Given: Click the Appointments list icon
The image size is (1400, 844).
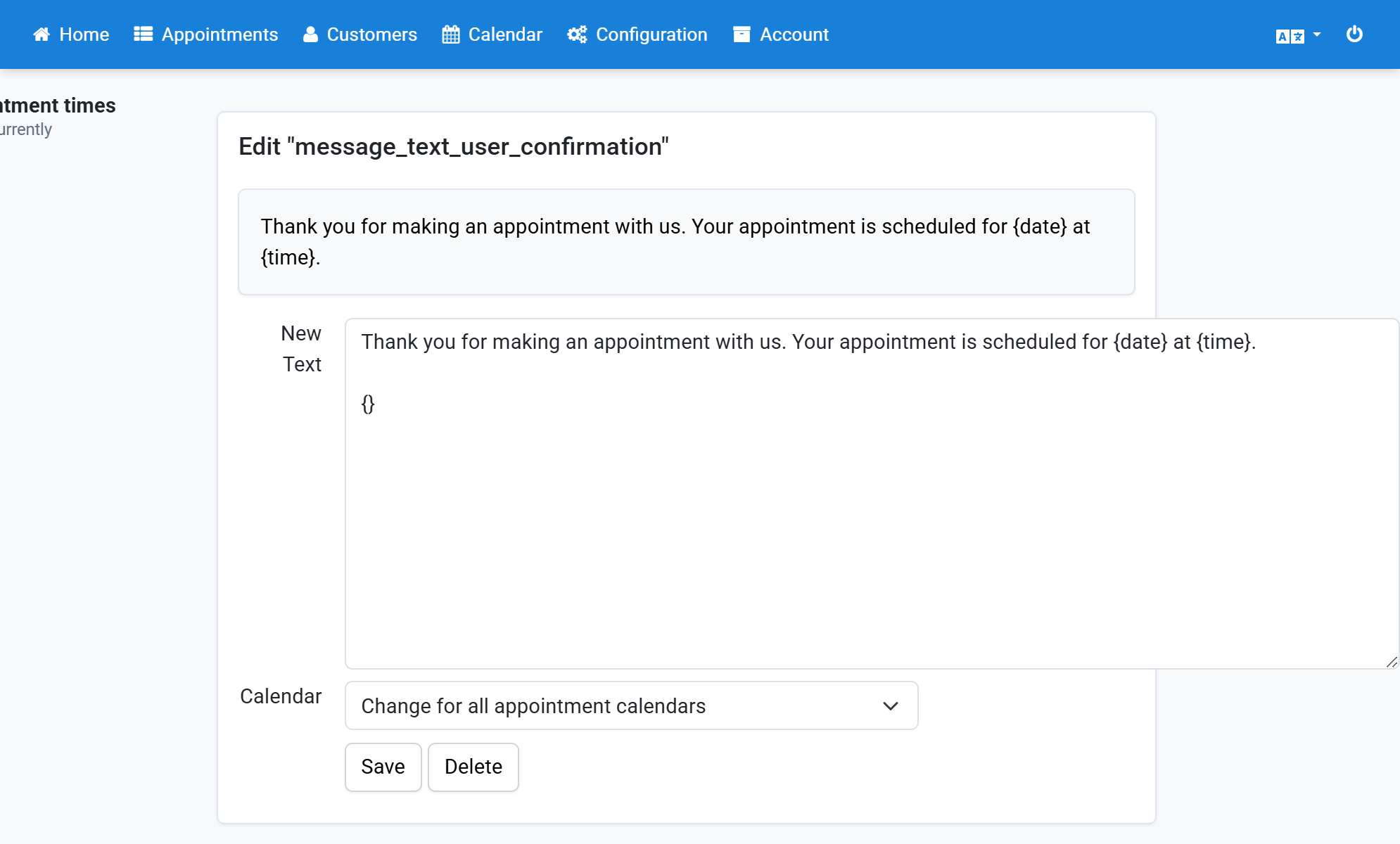Looking at the screenshot, I should click(144, 34).
